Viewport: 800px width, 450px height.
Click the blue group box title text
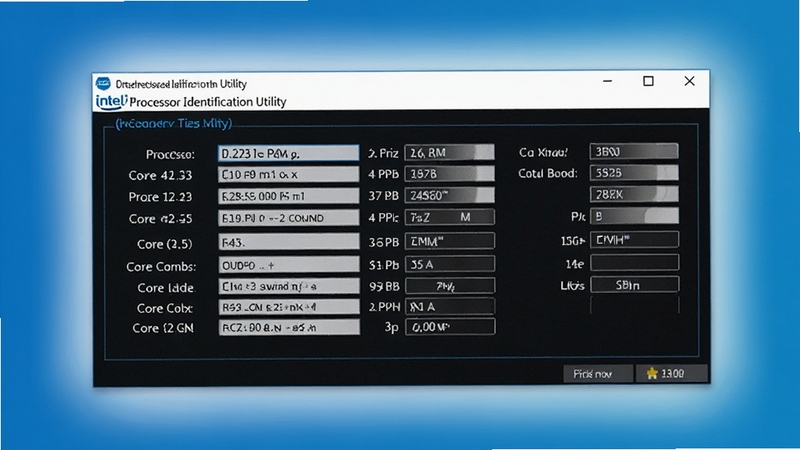[x=173, y=123]
